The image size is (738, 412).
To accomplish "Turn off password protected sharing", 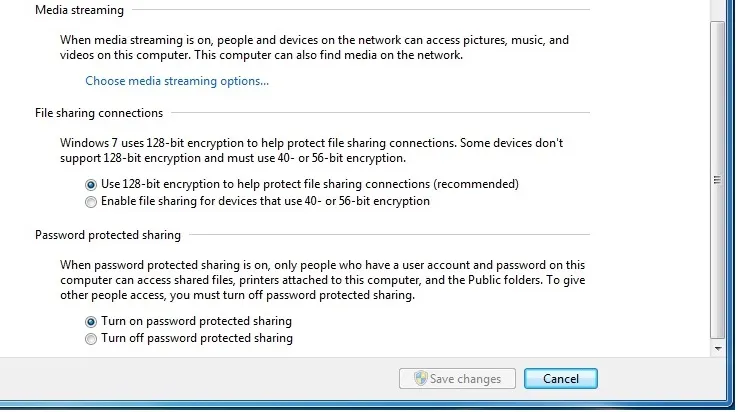I will (x=92, y=339).
